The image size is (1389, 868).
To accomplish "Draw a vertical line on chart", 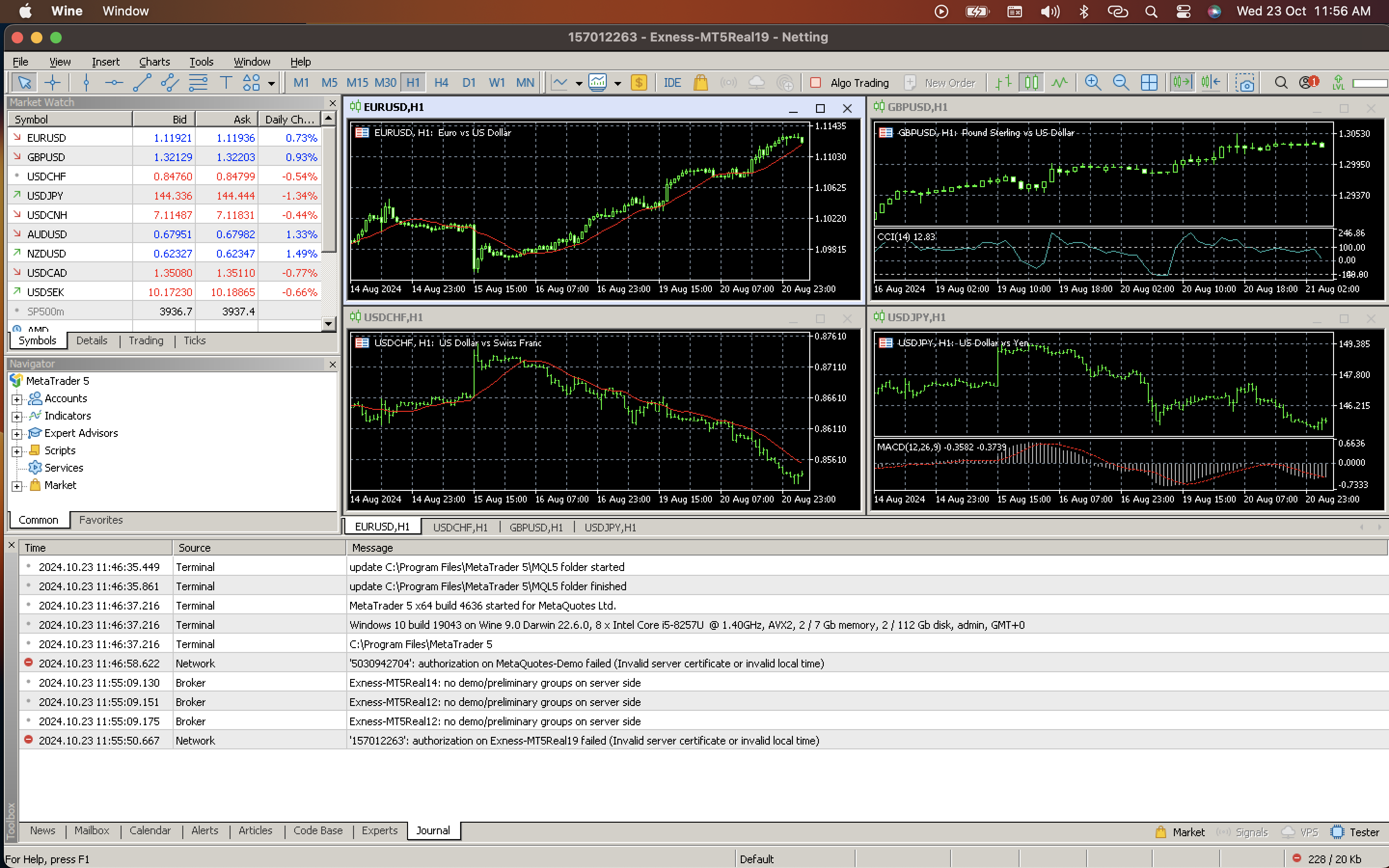I will pyautogui.click(x=86, y=82).
